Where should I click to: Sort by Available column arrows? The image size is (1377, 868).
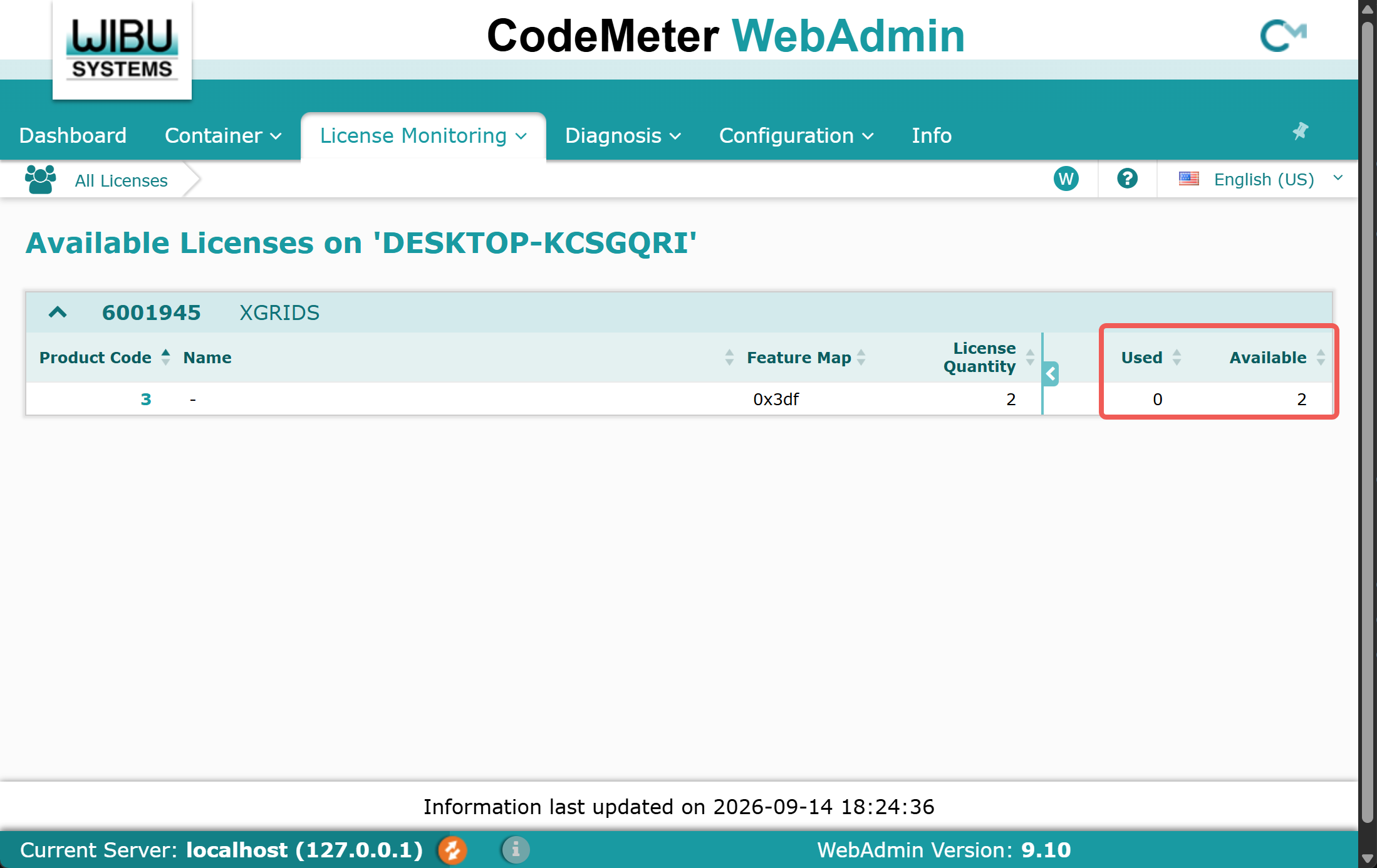1321,357
